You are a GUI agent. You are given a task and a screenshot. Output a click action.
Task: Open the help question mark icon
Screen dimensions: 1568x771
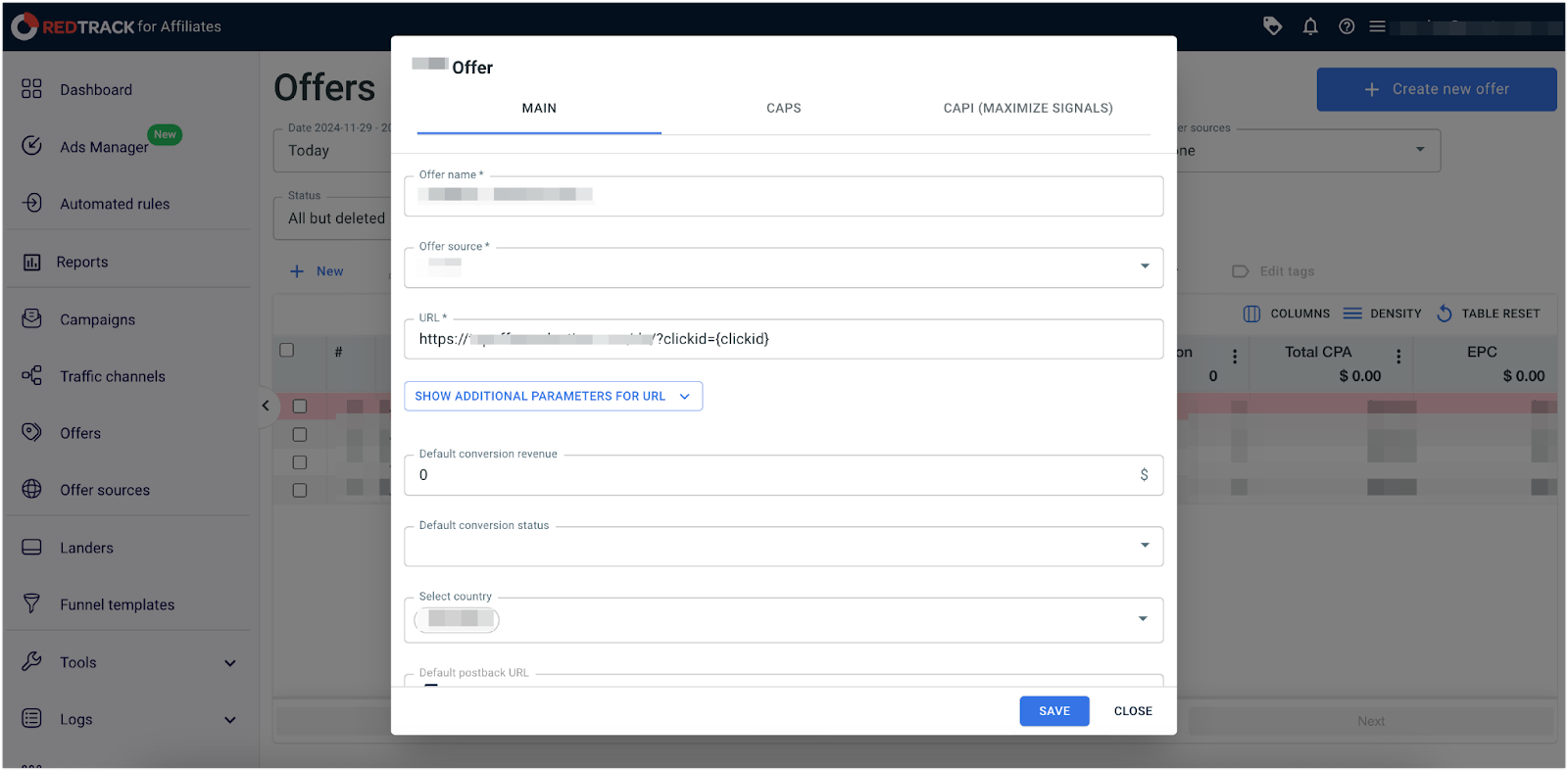point(1347,26)
